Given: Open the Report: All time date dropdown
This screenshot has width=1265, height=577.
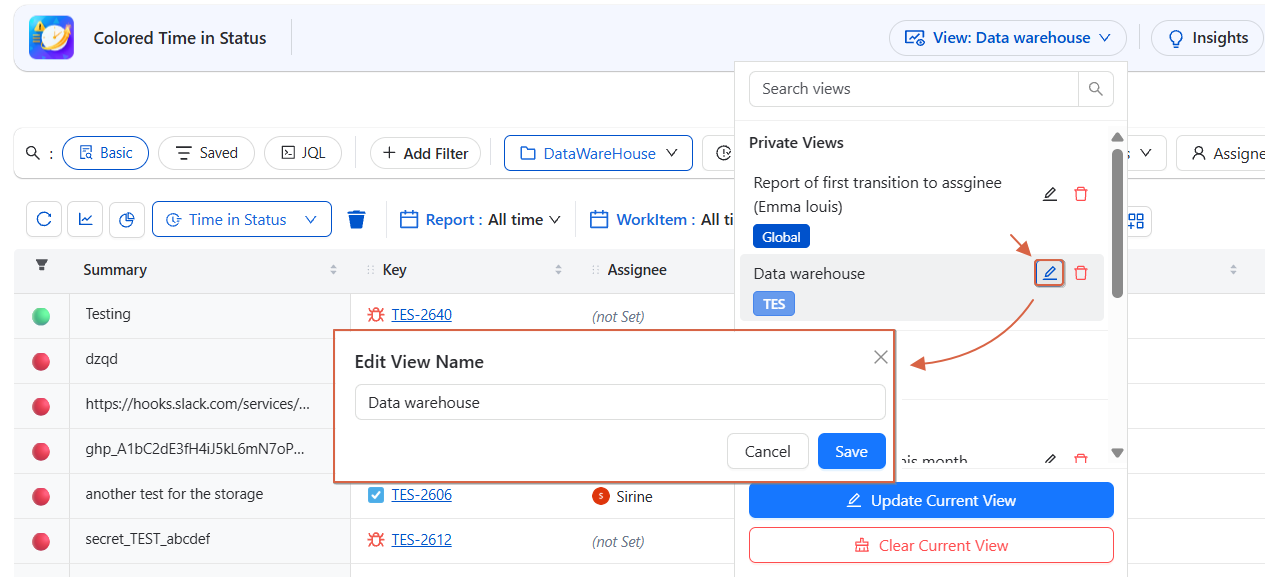Looking at the screenshot, I should click(480, 219).
